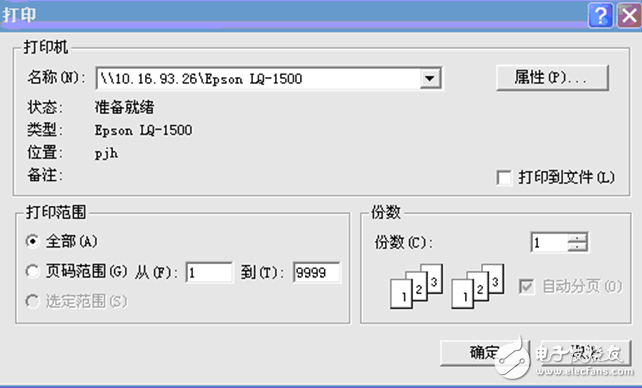The height and width of the screenshot is (388, 642).
Task: Click the 份数(C) copies number field
Action: coord(549,242)
